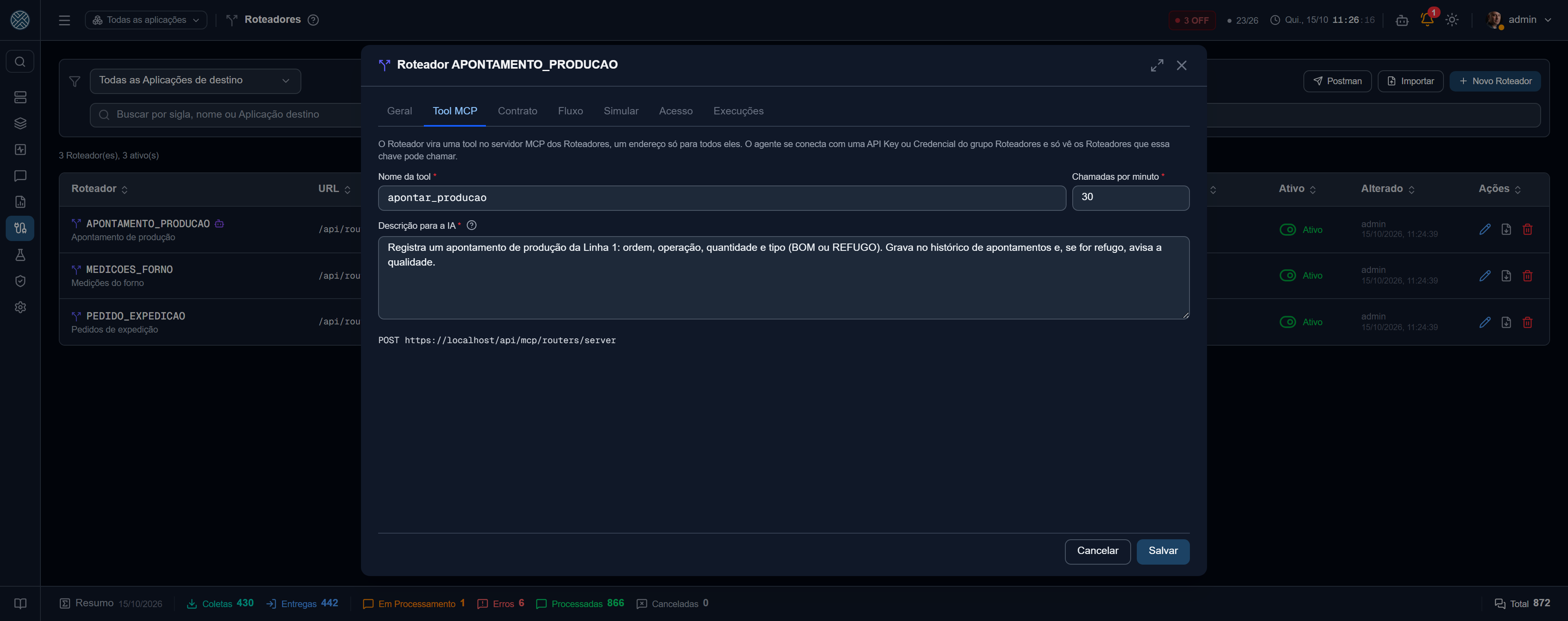Expand the admin user menu

[x=1518, y=20]
